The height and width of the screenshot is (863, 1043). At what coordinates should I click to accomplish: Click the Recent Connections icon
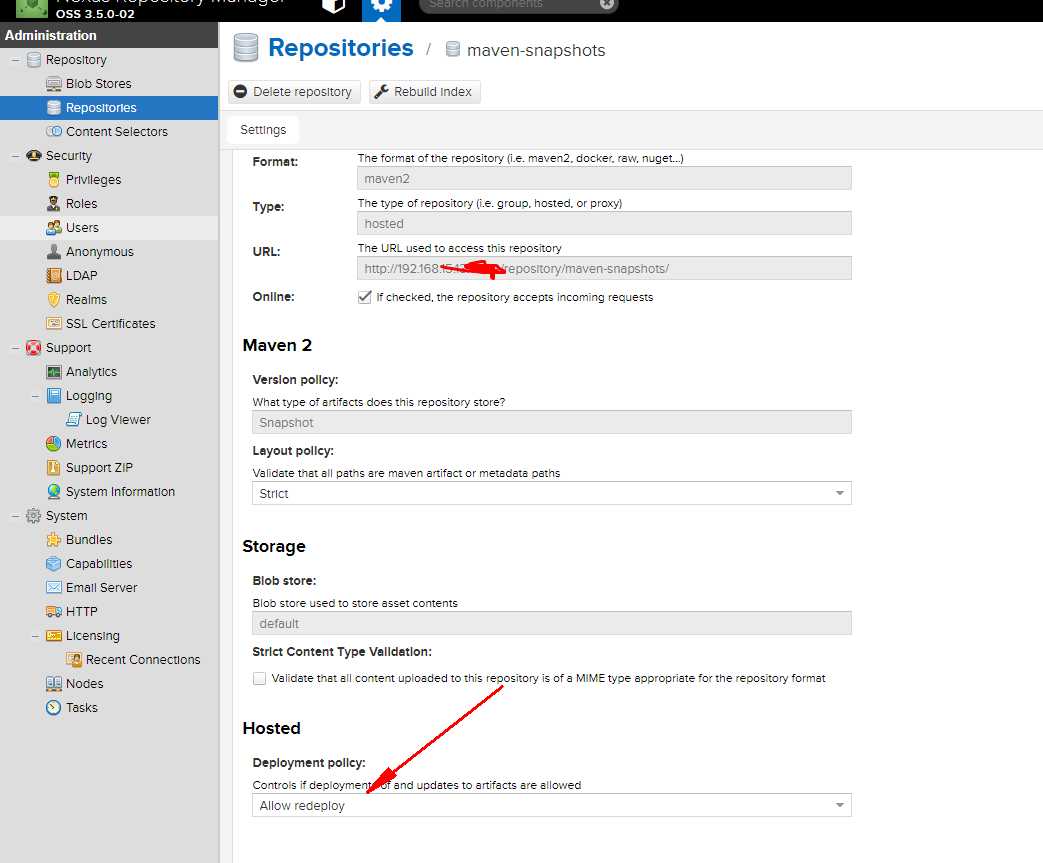[74, 659]
